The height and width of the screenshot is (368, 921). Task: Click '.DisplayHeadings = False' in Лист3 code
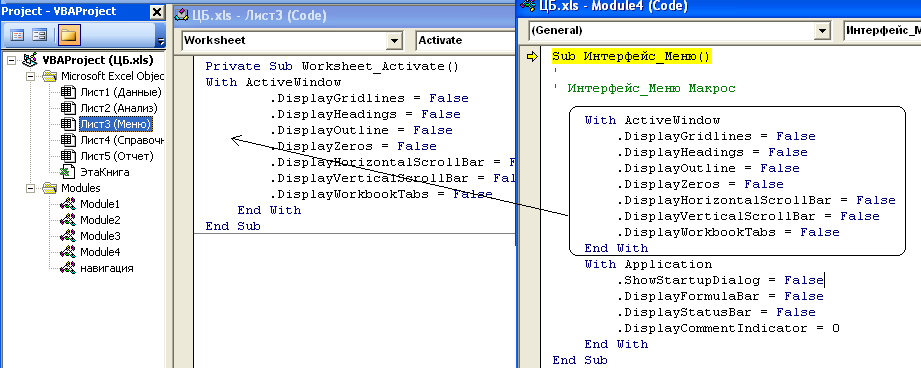point(365,114)
